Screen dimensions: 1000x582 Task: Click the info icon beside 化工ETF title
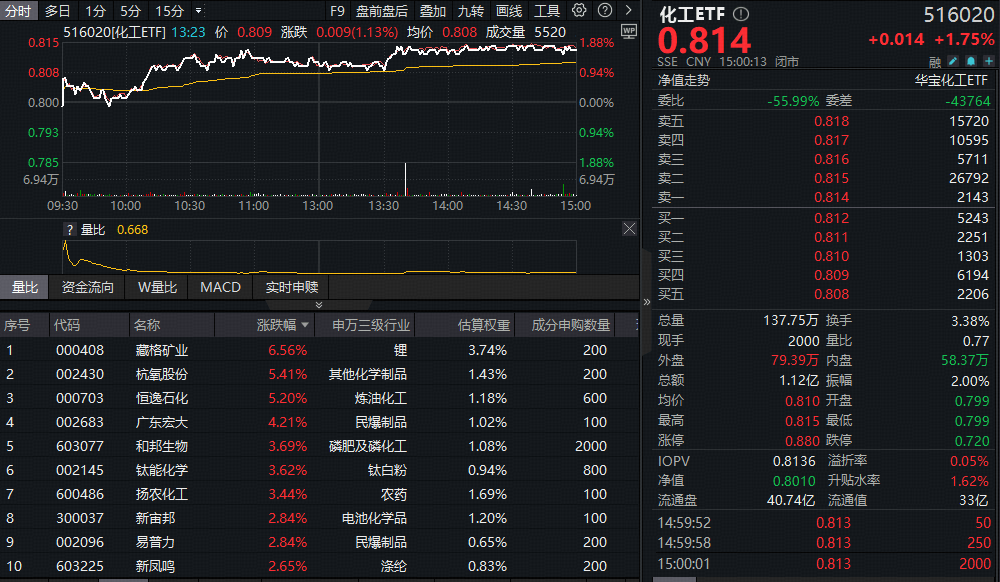coord(740,15)
